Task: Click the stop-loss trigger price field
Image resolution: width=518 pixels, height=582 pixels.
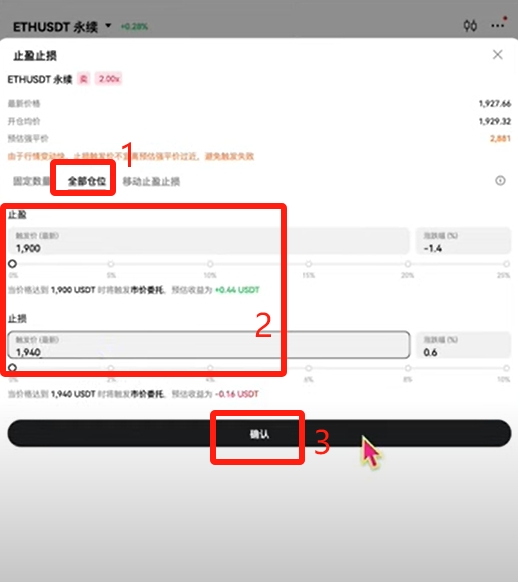Action: (x=209, y=345)
